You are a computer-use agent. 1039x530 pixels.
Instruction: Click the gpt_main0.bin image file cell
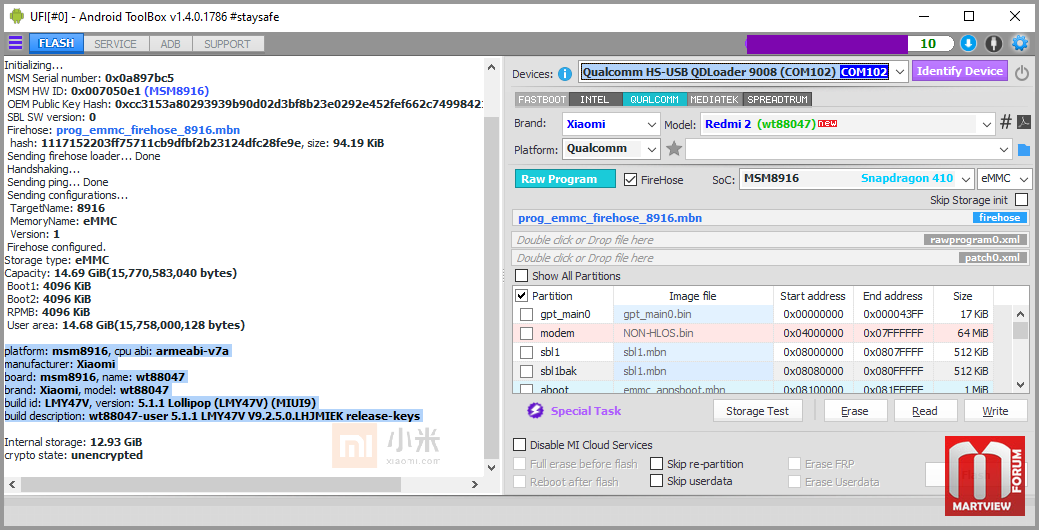click(693, 314)
